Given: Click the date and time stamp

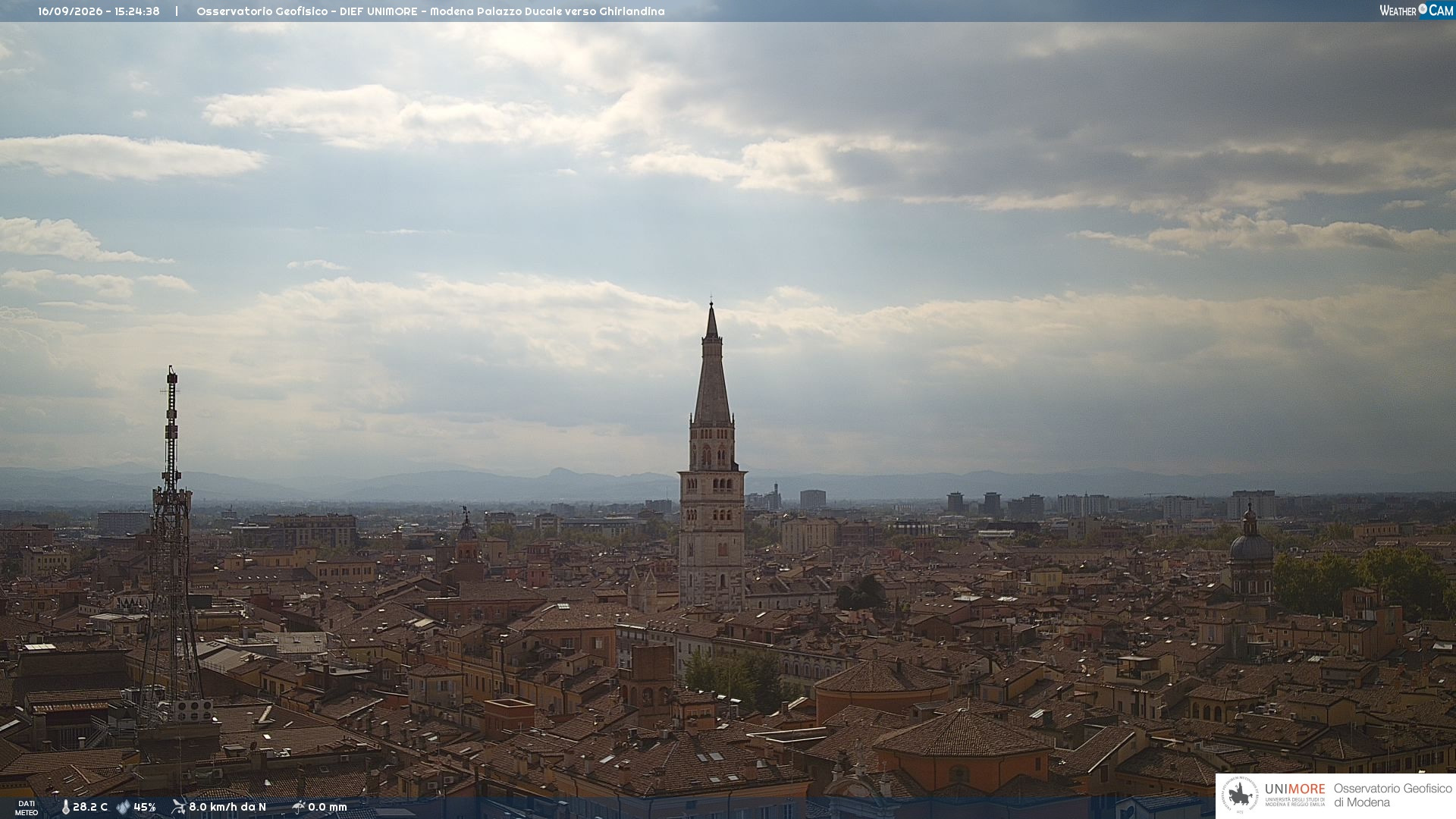Looking at the screenshot, I should pyautogui.click(x=99, y=11).
